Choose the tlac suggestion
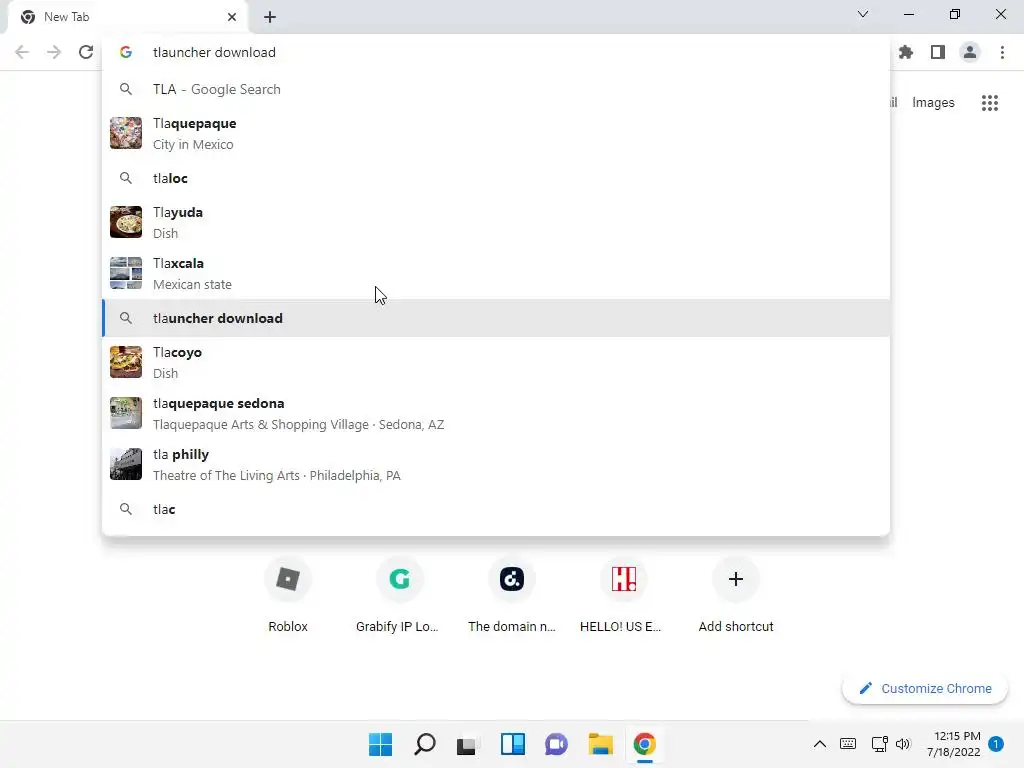 click(x=496, y=509)
